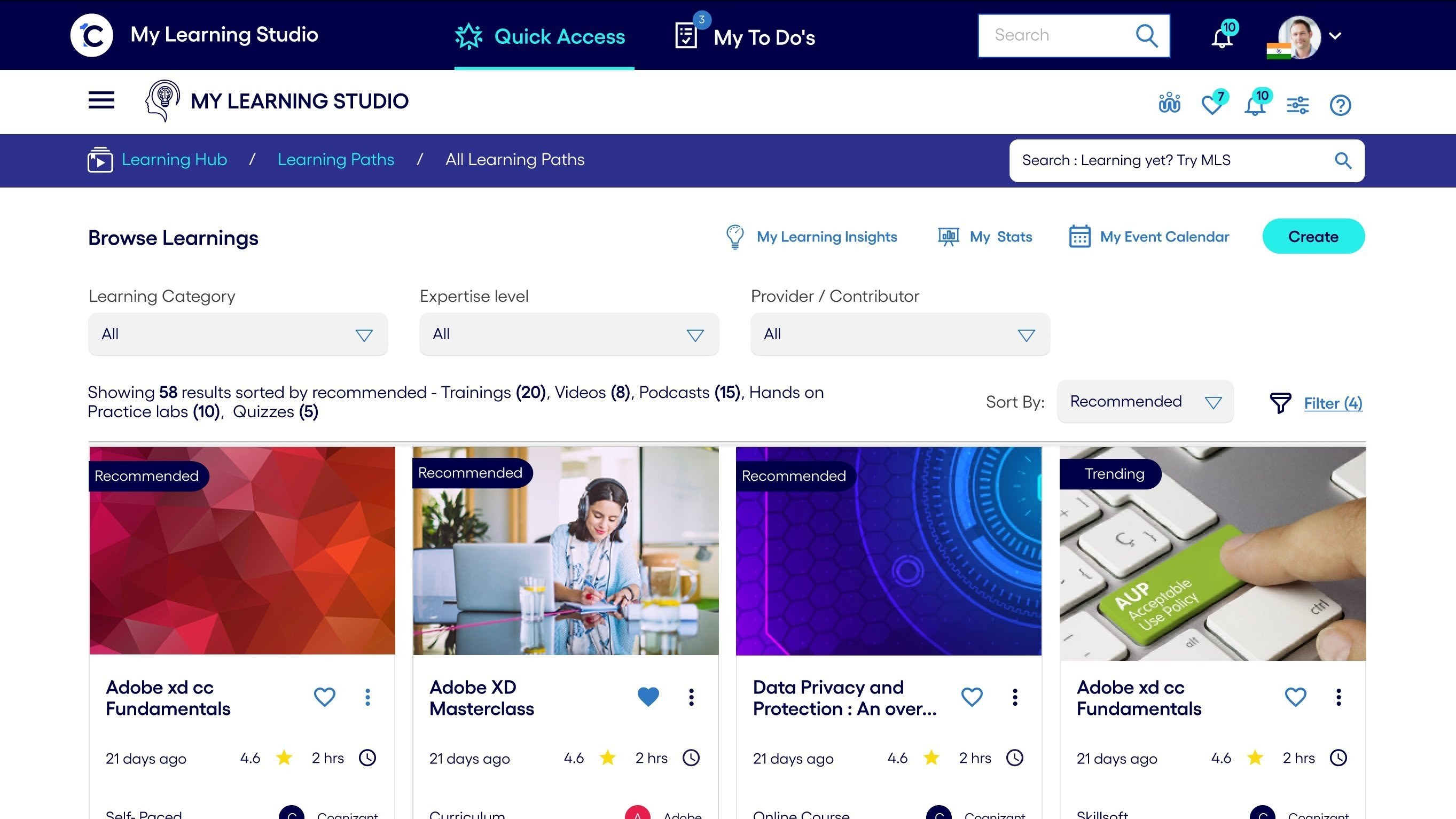Click the clock icon on Data Privacy card
The width and height of the screenshot is (1456, 819).
tap(1015, 758)
